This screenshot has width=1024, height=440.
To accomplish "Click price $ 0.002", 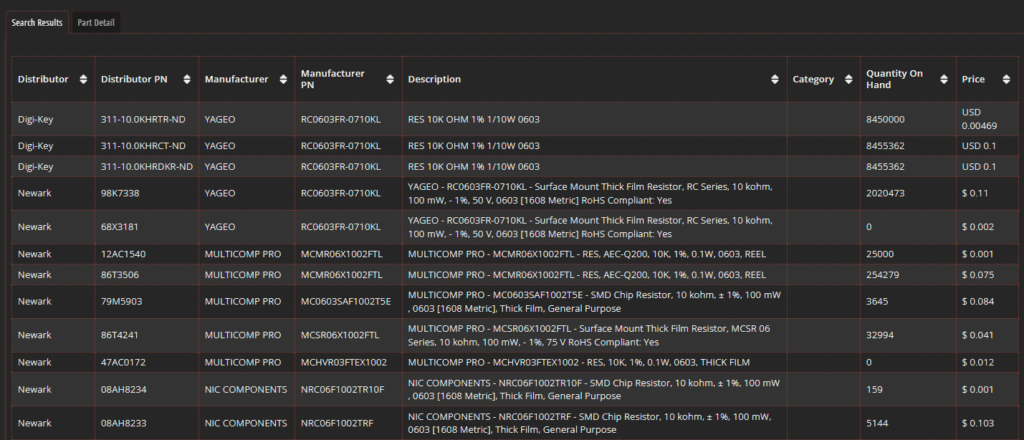I will [x=978, y=227].
